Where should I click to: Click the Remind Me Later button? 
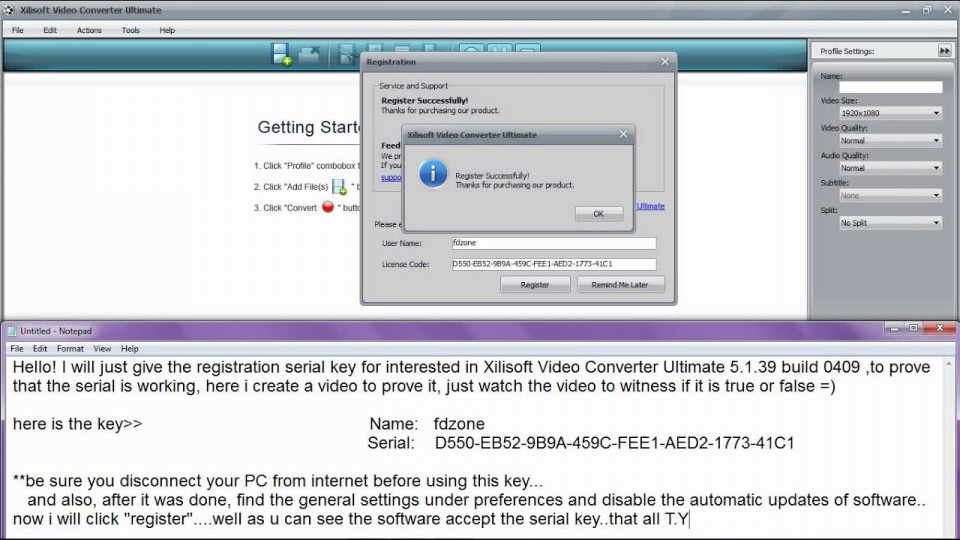pos(620,285)
